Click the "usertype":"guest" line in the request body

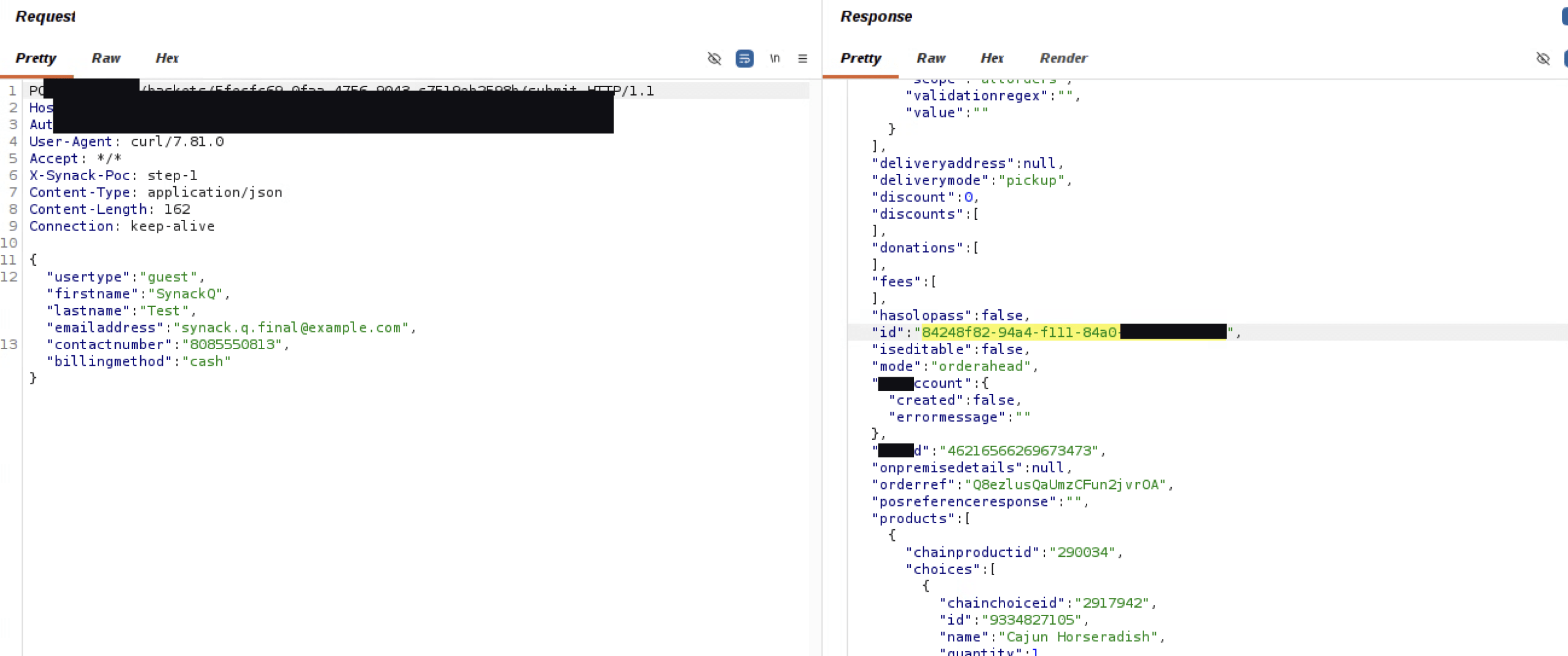(x=126, y=277)
